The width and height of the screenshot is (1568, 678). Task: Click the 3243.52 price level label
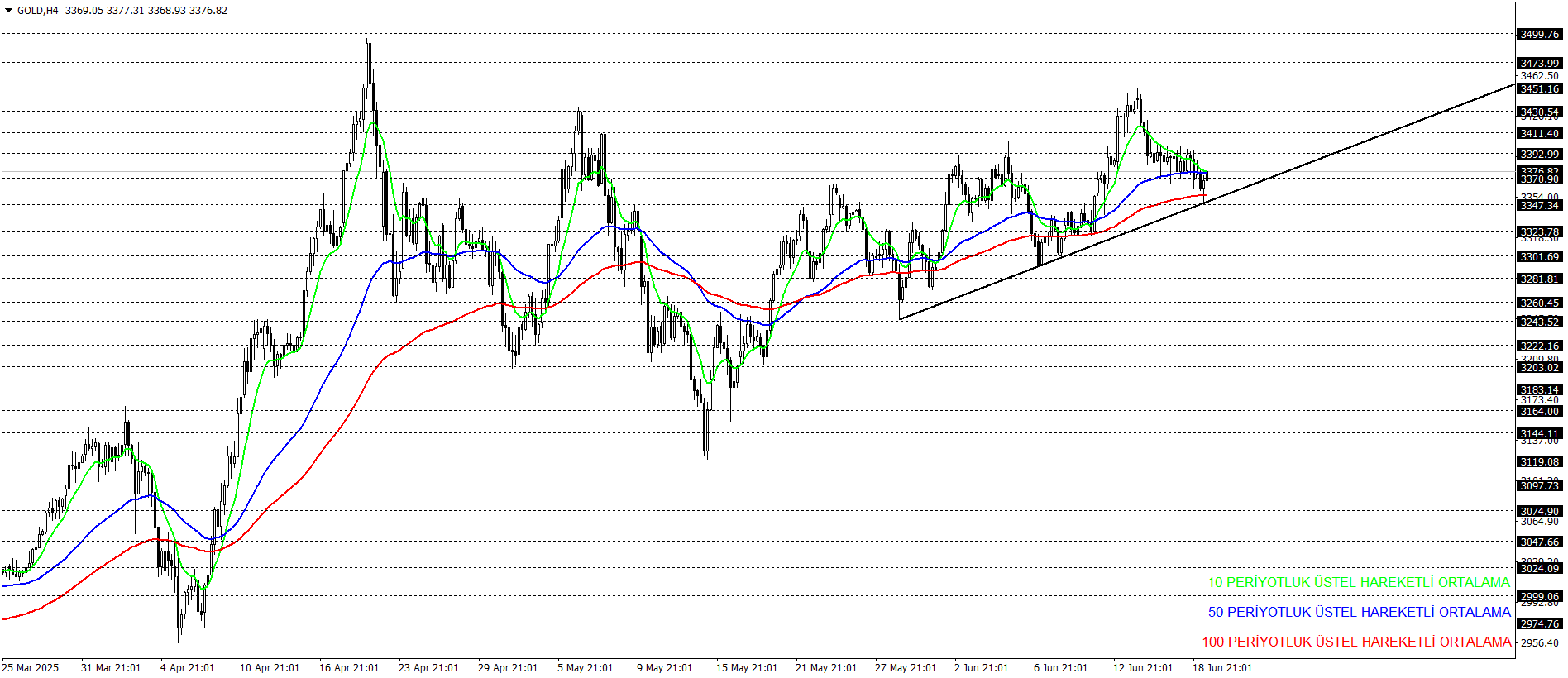pos(1540,322)
